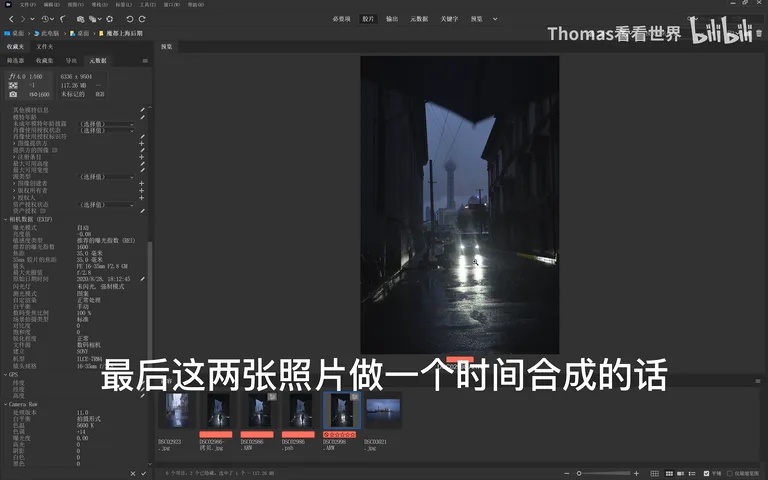Collapse the GPS section
This screenshot has height=480, width=768.
pos(6,375)
